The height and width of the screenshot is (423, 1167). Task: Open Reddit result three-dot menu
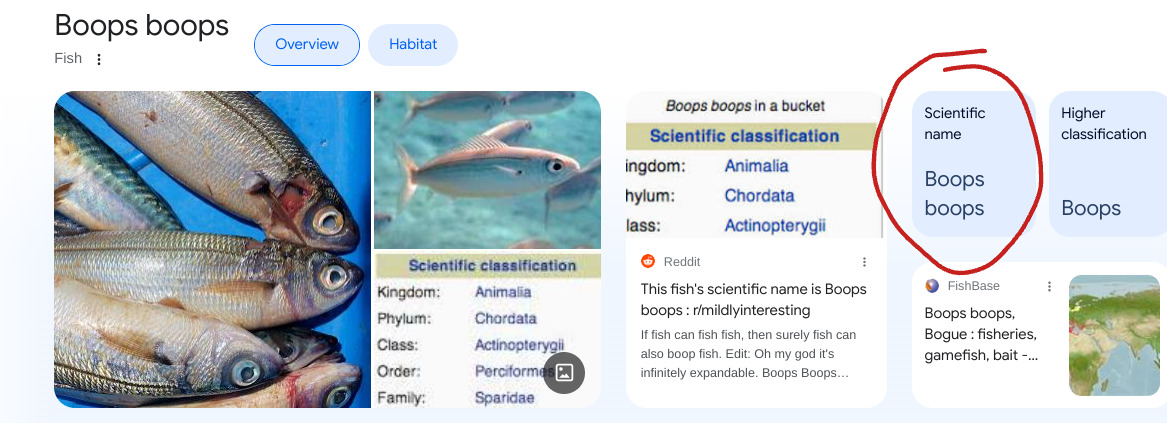tap(864, 262)
